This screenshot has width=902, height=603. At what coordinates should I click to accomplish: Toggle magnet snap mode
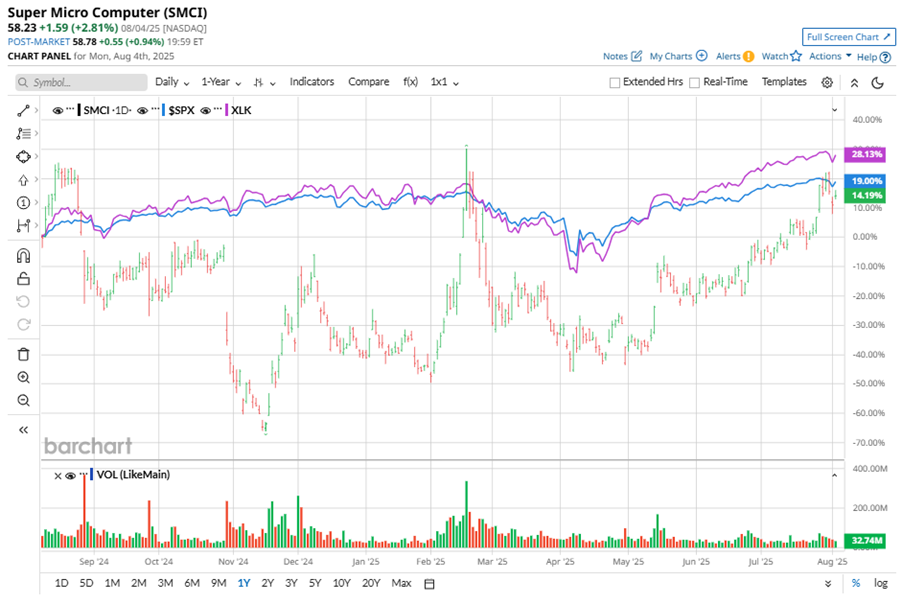point(23,255)
